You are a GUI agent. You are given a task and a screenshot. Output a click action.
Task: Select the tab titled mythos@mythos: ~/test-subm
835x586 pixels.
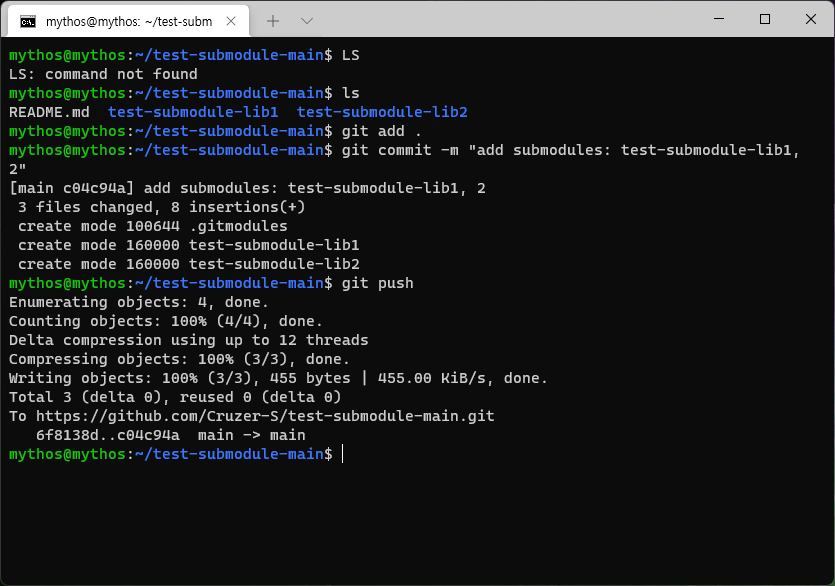tap(130, 18)
